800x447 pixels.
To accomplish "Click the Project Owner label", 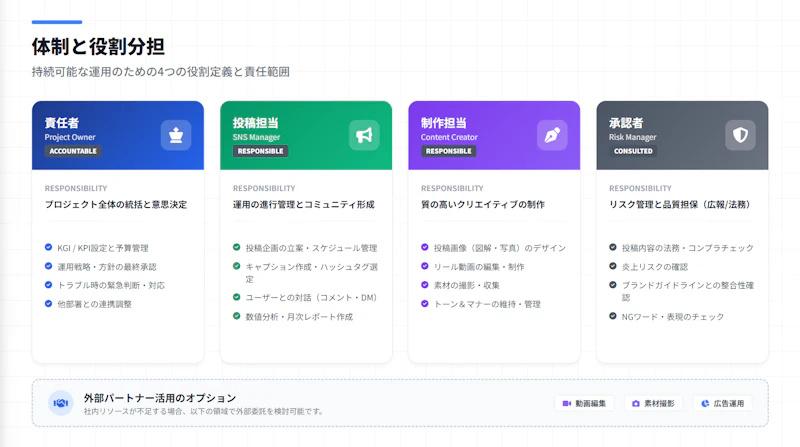I will (70, 137).
